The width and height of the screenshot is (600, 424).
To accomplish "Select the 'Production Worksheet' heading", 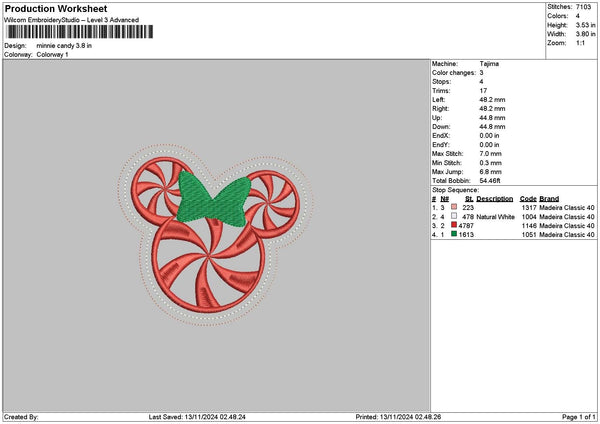I will [56, 8].
